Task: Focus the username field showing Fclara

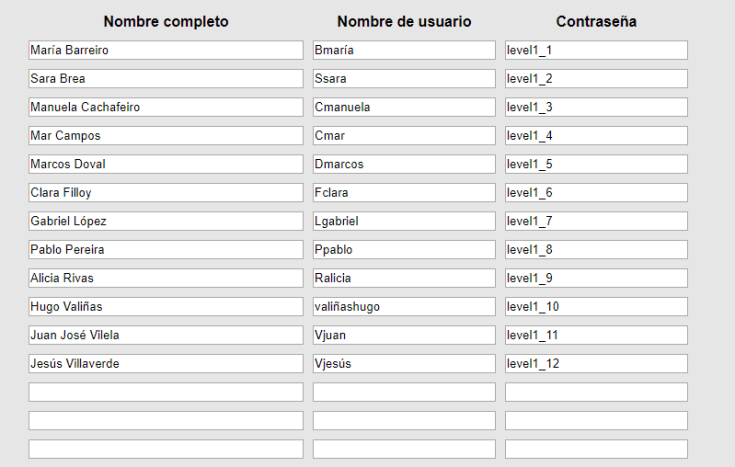Action: pyautogui.click(x=403, y=193)
